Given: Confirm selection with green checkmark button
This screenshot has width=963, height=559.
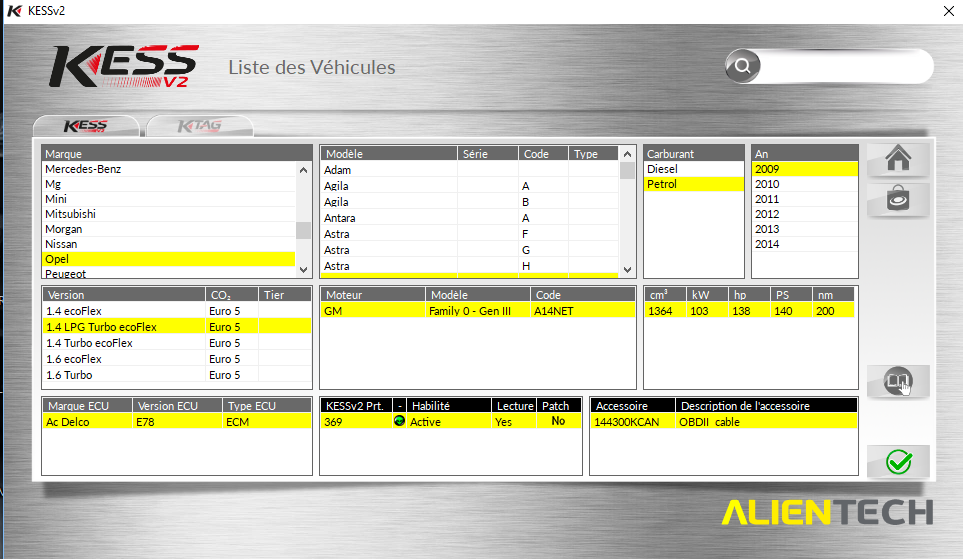Looking at the screenshot, I should (x=898, y=461).
